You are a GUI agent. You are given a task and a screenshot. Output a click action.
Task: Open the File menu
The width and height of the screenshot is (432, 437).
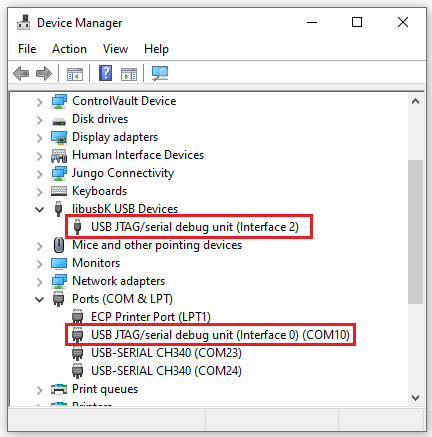(x=27, y=49)
